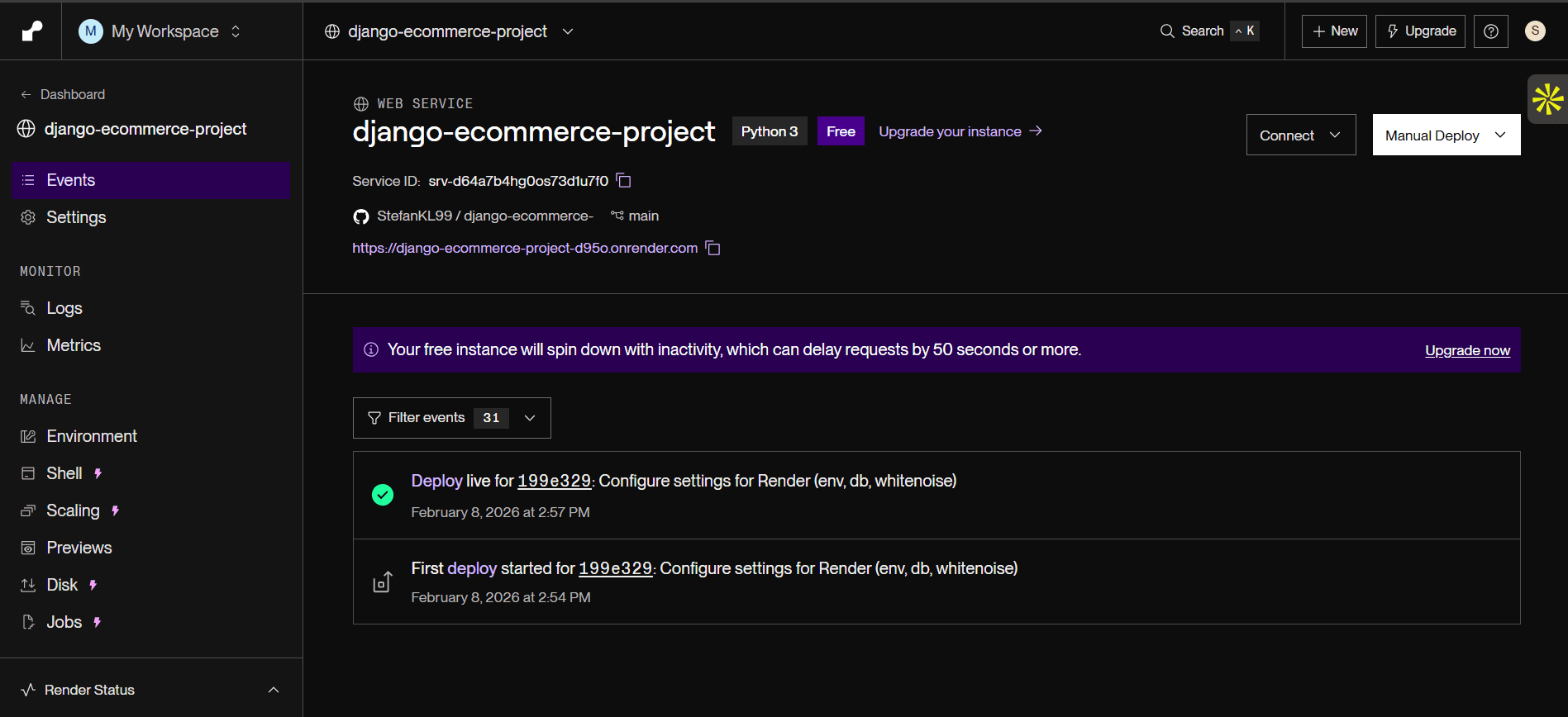Open the Events sidebar item
Viewport: 1568px width, 717px height.
point(151,180)
